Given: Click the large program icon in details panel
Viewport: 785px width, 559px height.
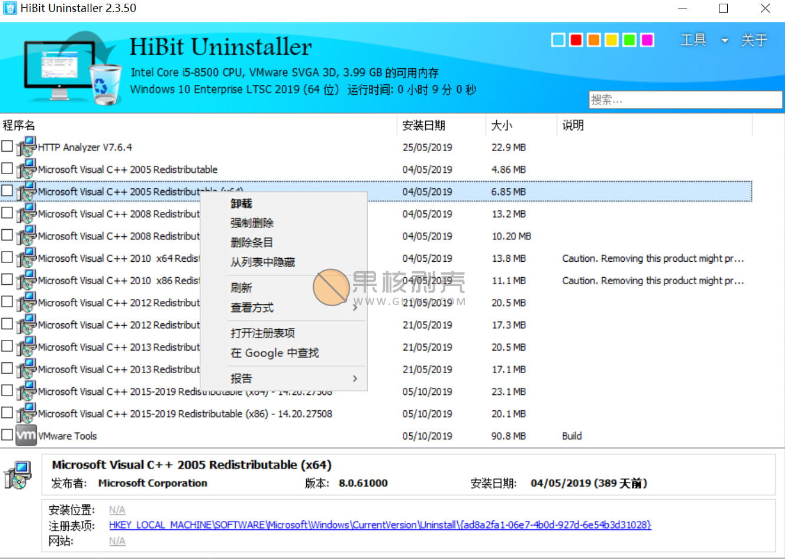Looking at the screenshot, I should 18,475.
